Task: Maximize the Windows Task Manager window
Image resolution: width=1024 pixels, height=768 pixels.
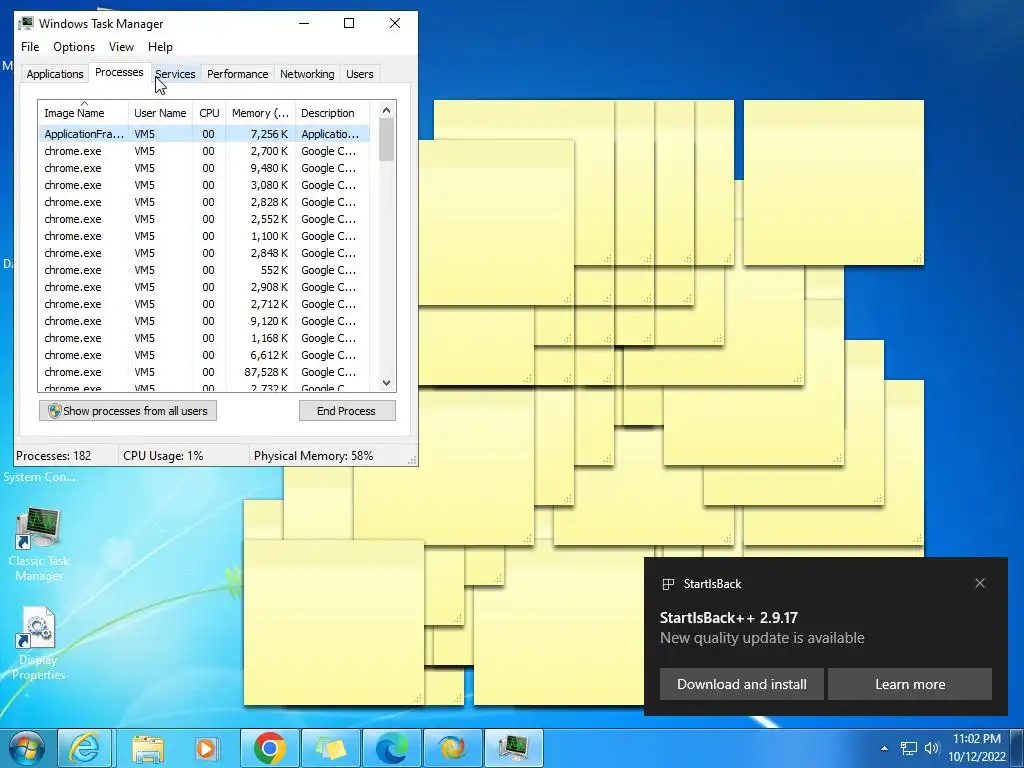Action: pyautogui.click(x=349, y=24)
